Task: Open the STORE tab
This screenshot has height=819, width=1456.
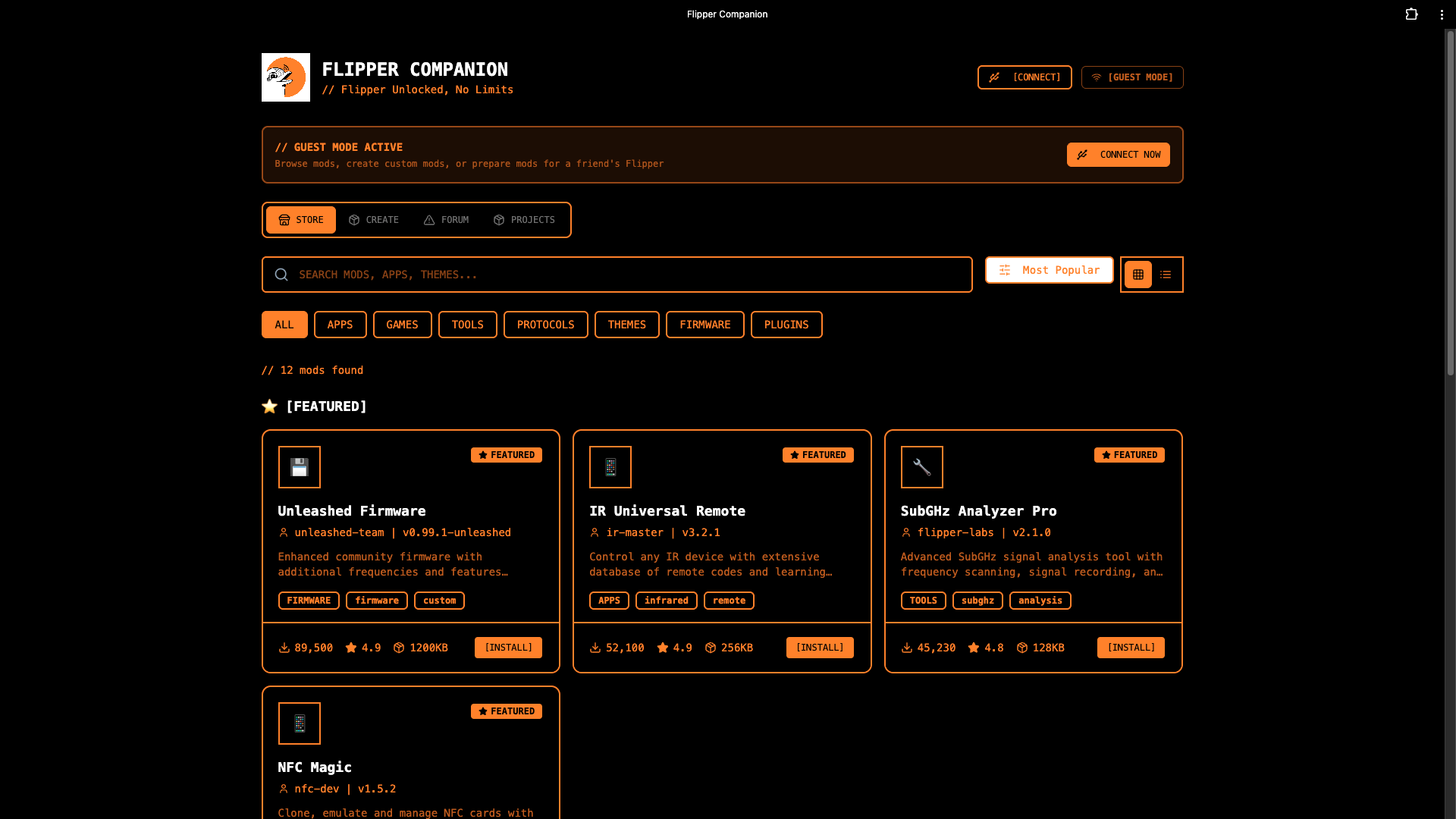Action: click(301, 220)
